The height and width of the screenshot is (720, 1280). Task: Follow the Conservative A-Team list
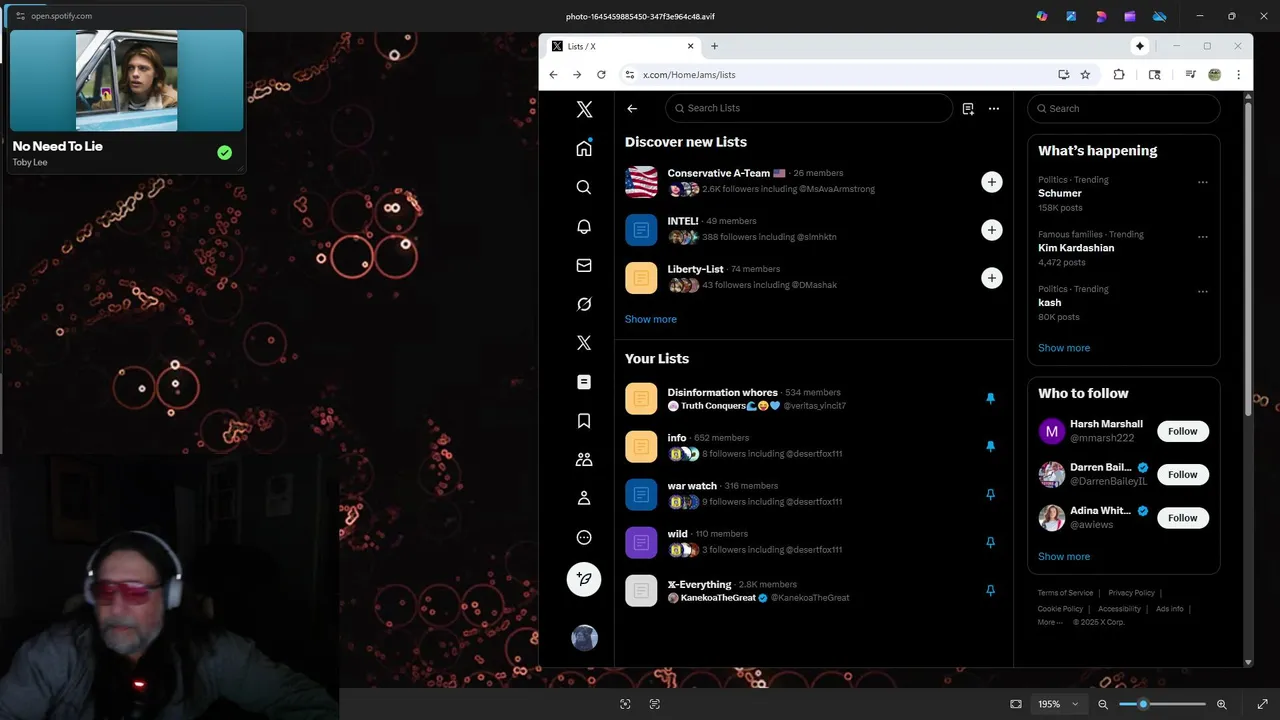pyautogui.click(x=991, y=182)
